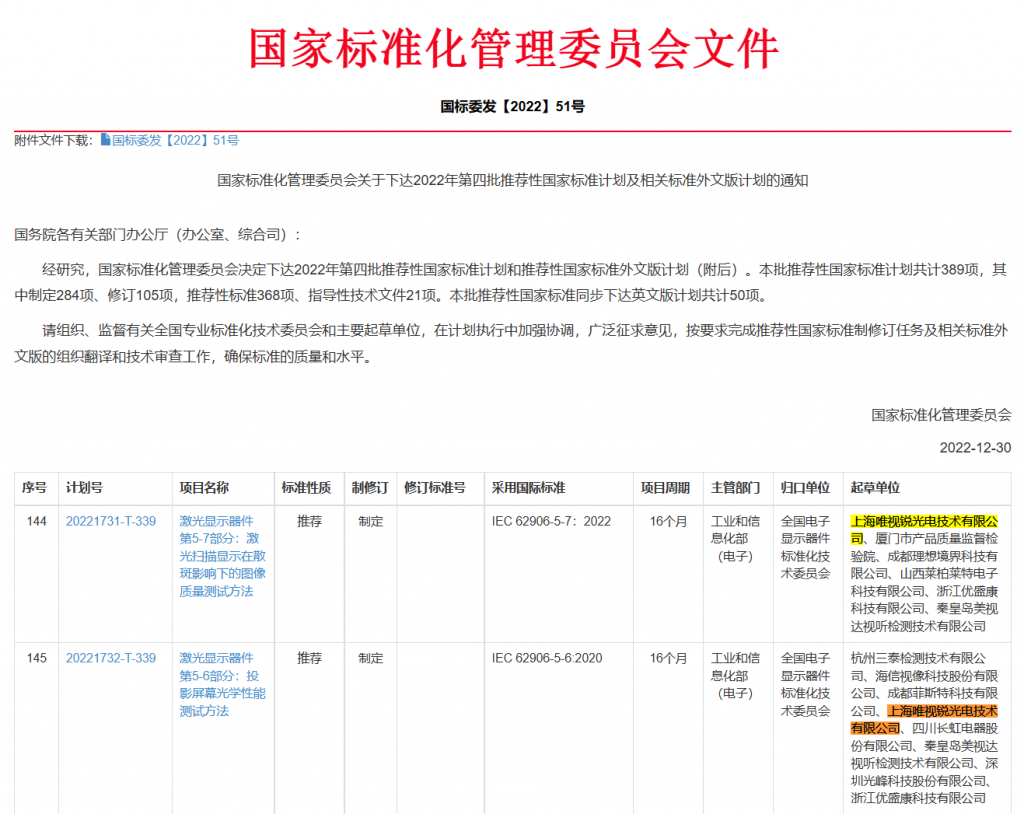Viewport: 1024px width, 814px height.
Task: Click the label 附件文件下载
Action: 54,140
